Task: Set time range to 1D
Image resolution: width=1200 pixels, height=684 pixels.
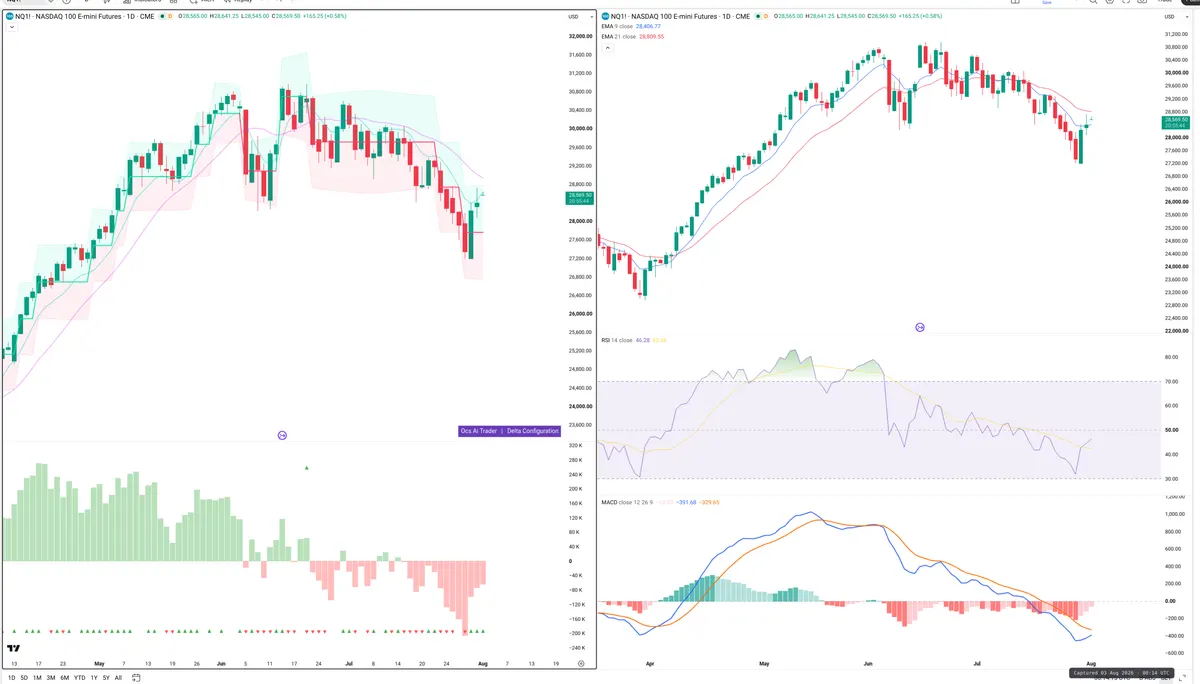Action: [x=11, y=678]
